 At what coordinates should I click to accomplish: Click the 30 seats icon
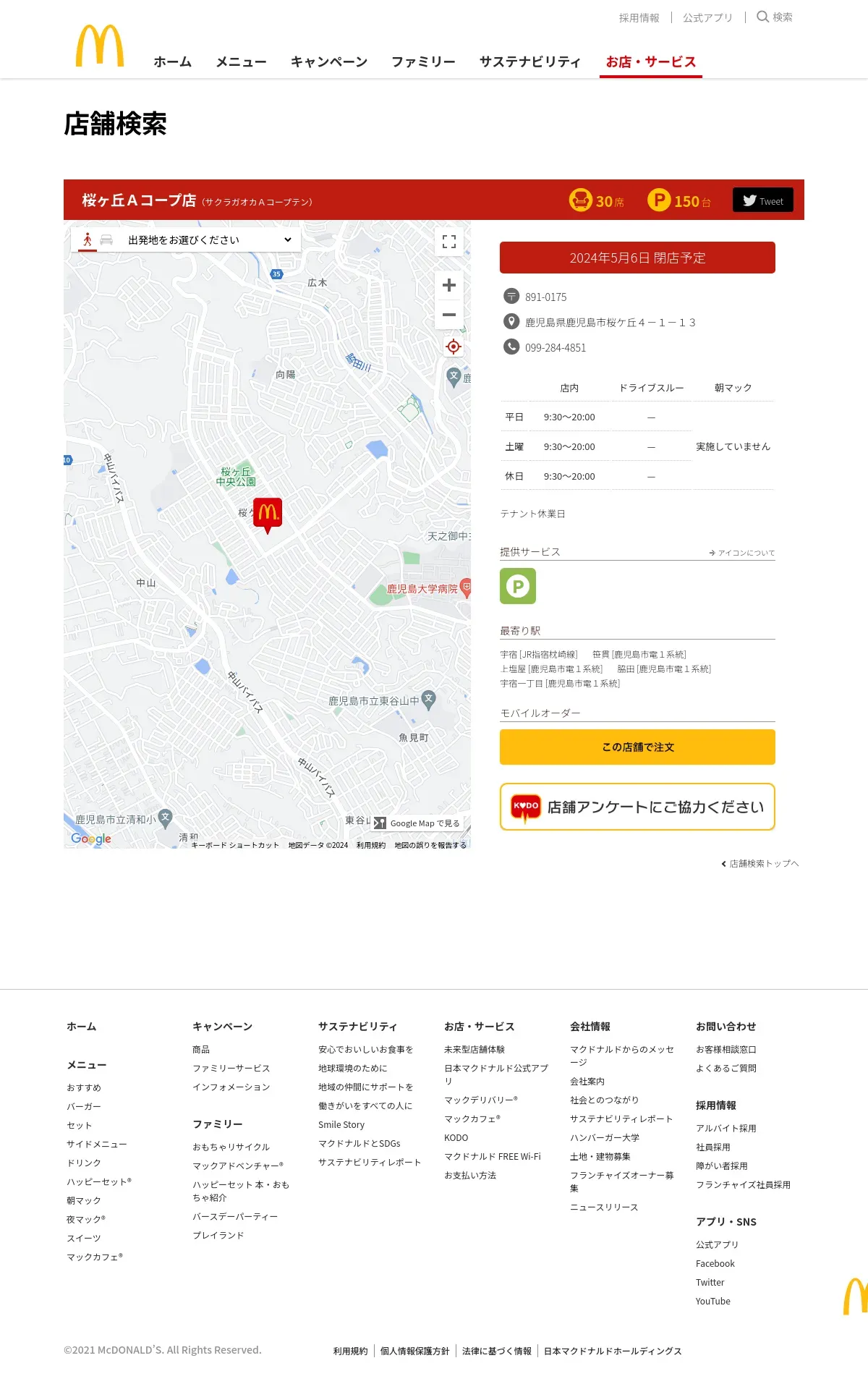pos(580,200)
